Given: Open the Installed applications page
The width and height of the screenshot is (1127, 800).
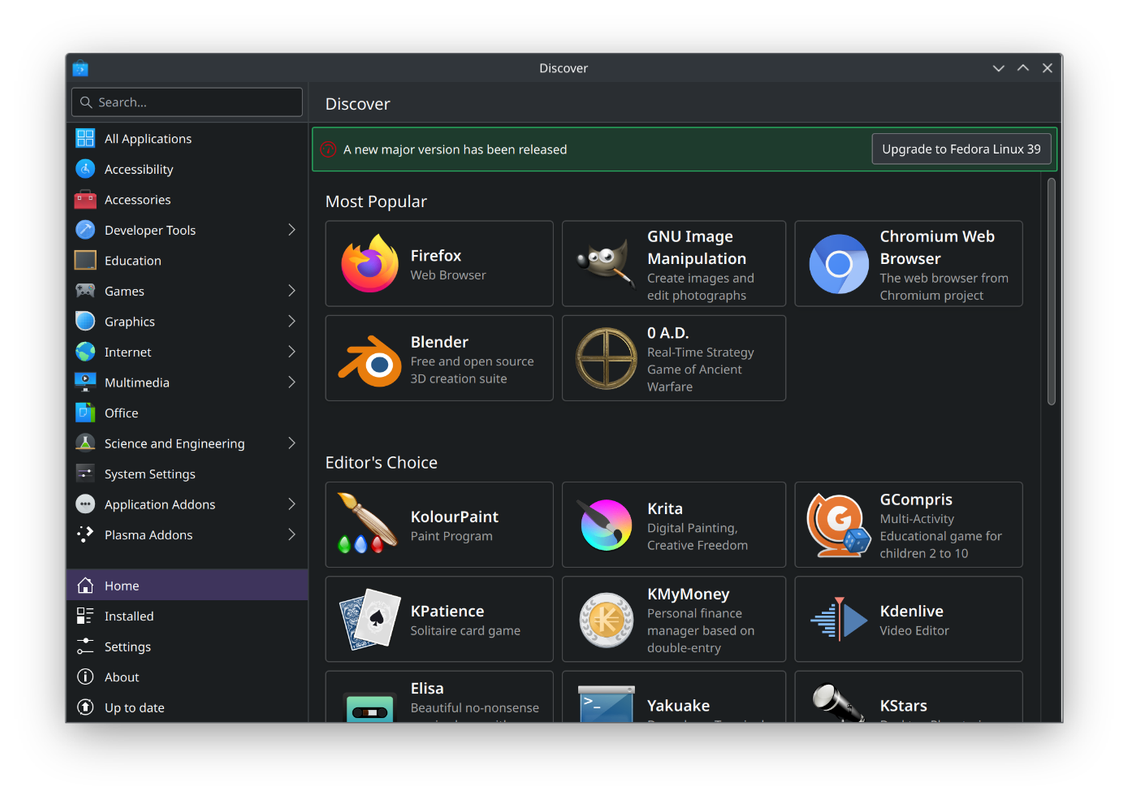Looking at the screenshot, I should (187, 616).
